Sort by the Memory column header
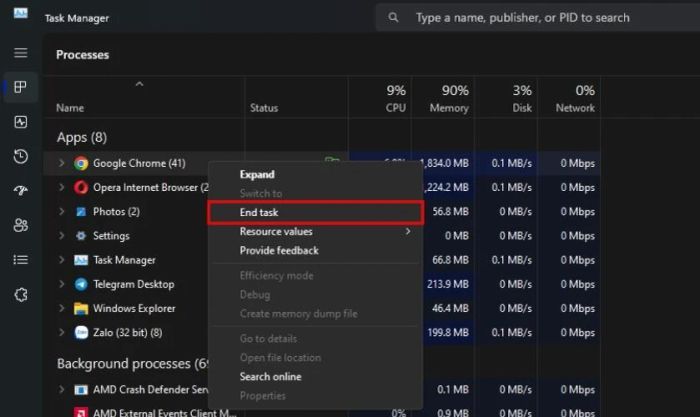The height and width of the screenshot is (417, 700). [449, 108]
